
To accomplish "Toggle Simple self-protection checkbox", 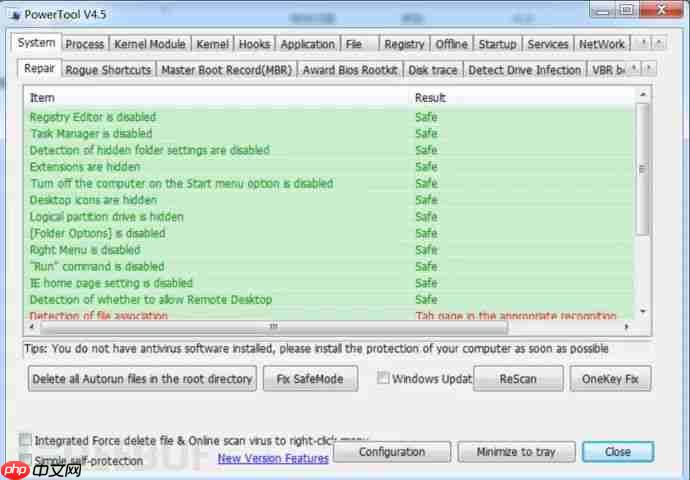I will point(25,460).
